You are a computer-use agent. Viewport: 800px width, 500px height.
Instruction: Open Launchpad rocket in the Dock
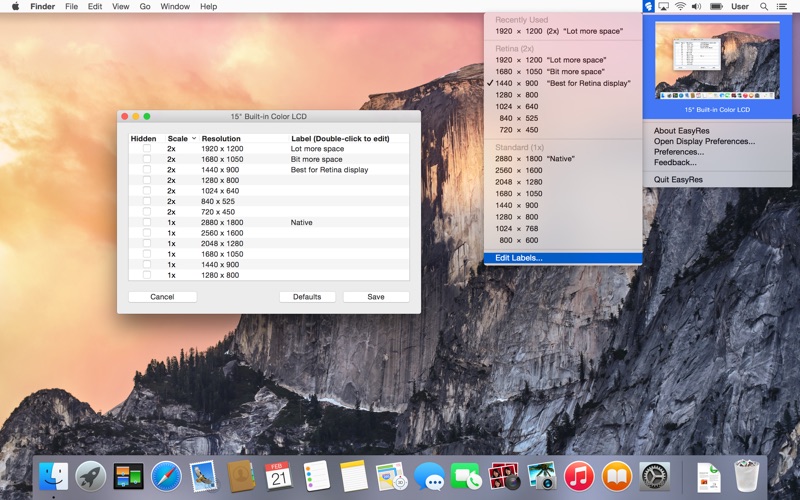click(x=91, y=477)
